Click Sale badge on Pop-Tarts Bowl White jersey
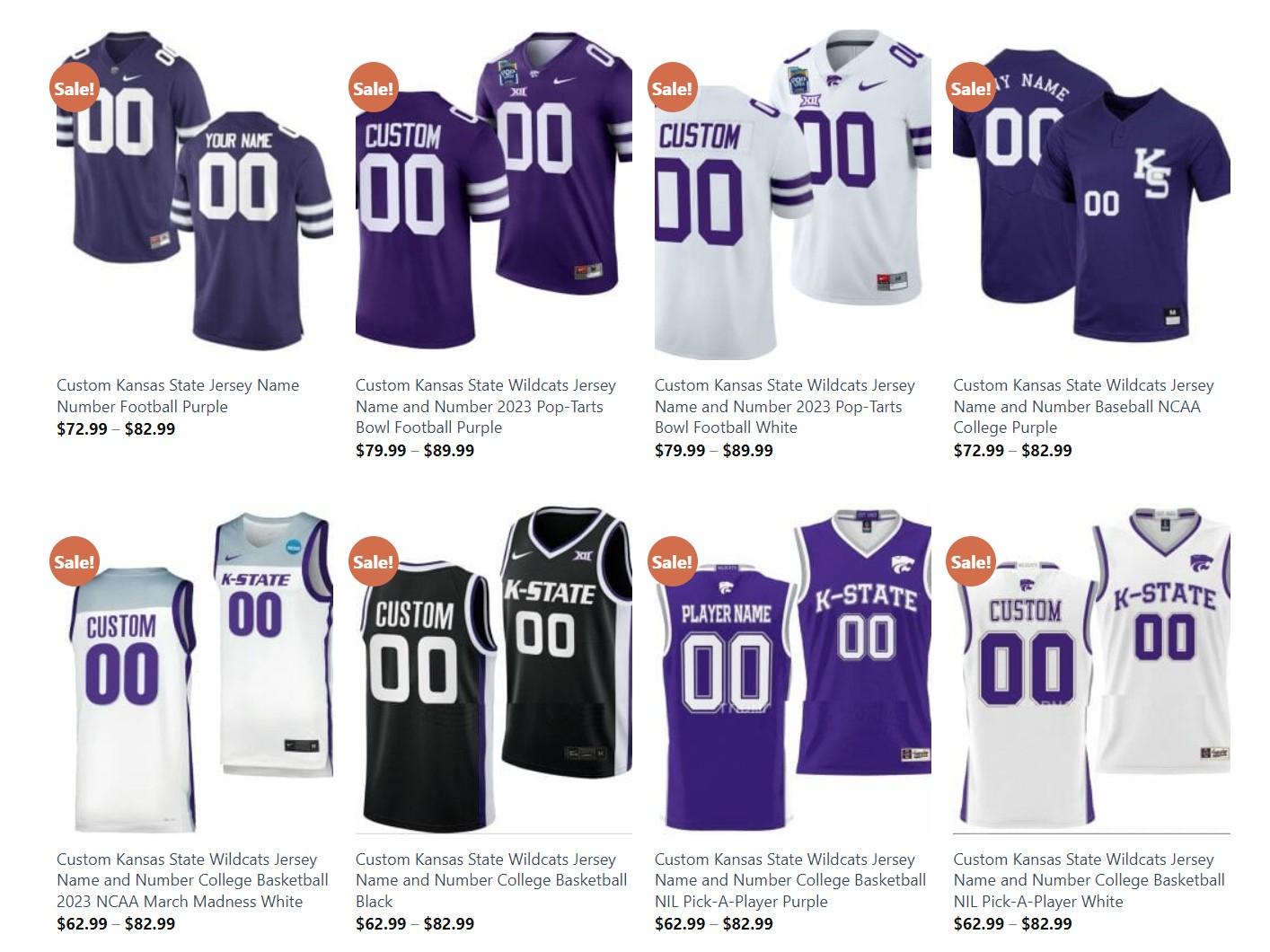1270x952 pixels. [672, 88]
